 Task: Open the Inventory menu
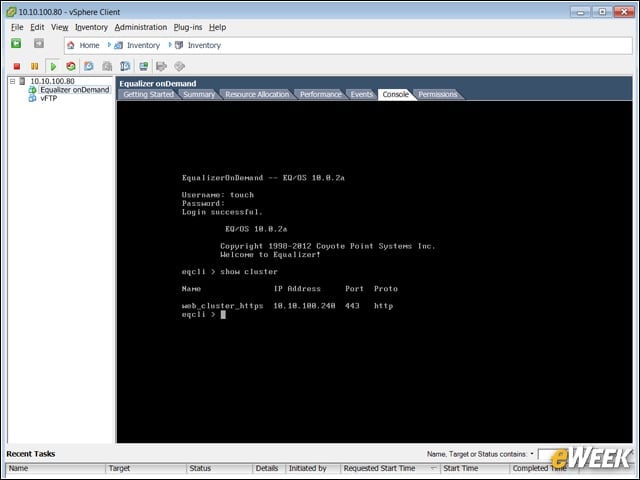91,27
